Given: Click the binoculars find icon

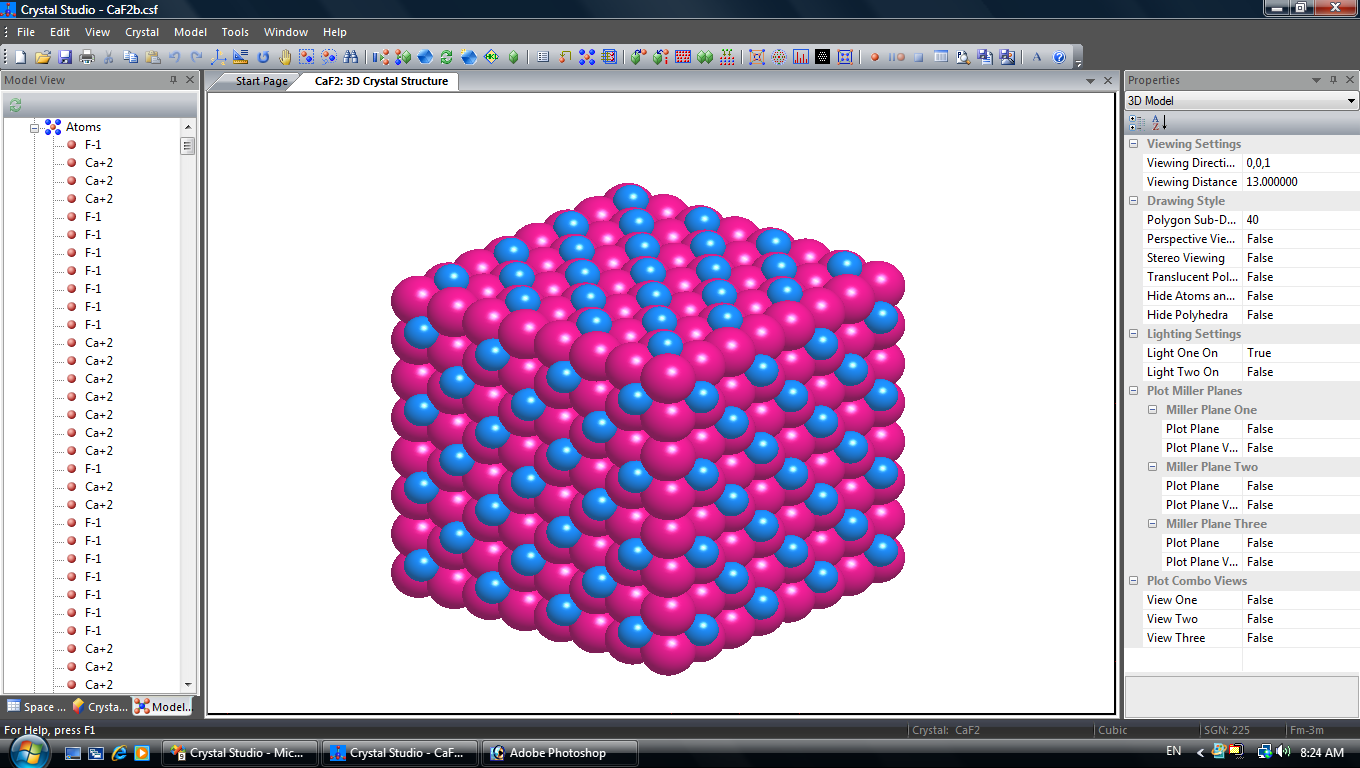Looking at the screenshot, I should point(349,57).
